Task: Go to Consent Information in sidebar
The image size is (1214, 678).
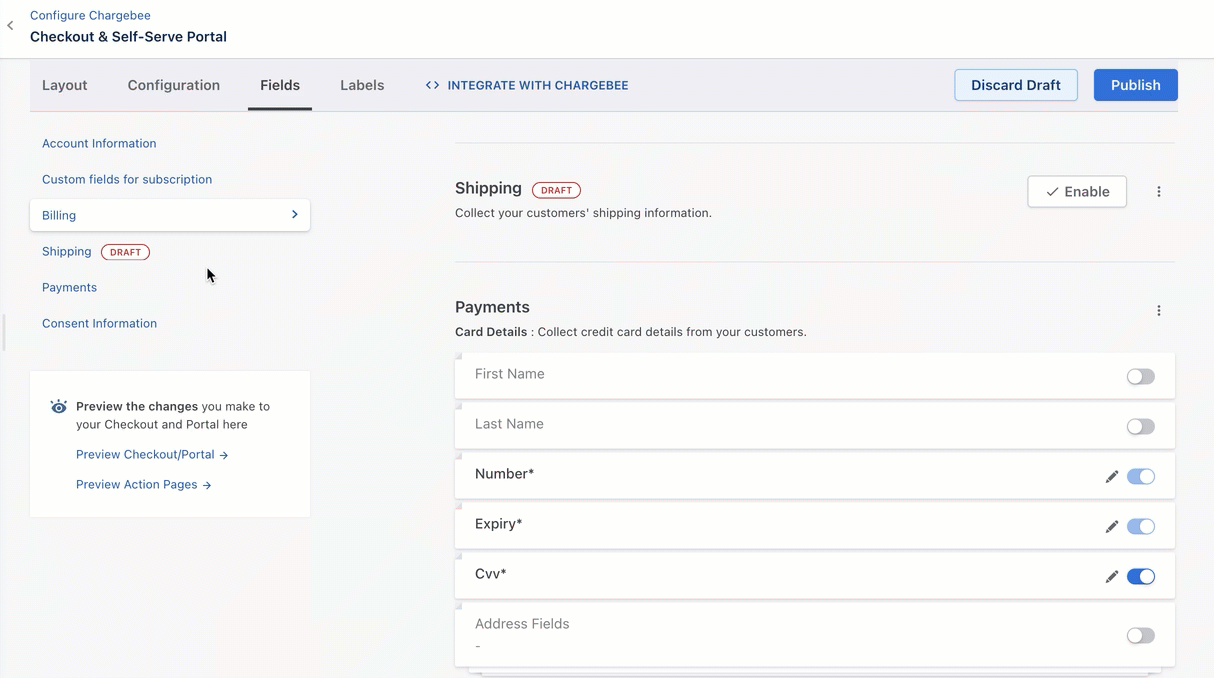Action: pos(99,324)
